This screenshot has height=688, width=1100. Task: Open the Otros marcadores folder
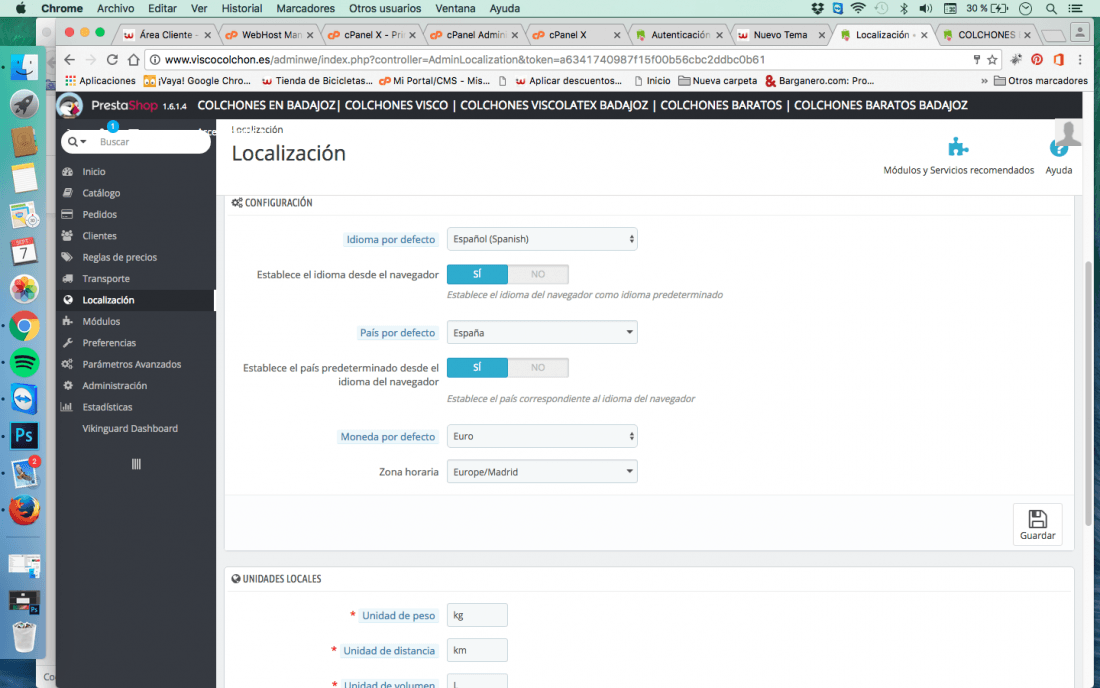coord(1041,81)
